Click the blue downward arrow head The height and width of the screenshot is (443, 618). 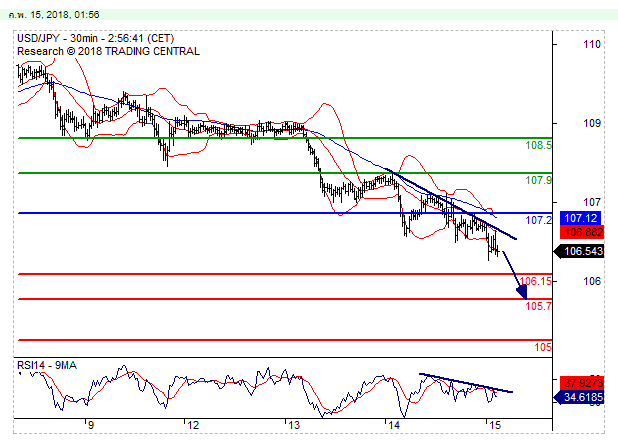click(522, 293)
